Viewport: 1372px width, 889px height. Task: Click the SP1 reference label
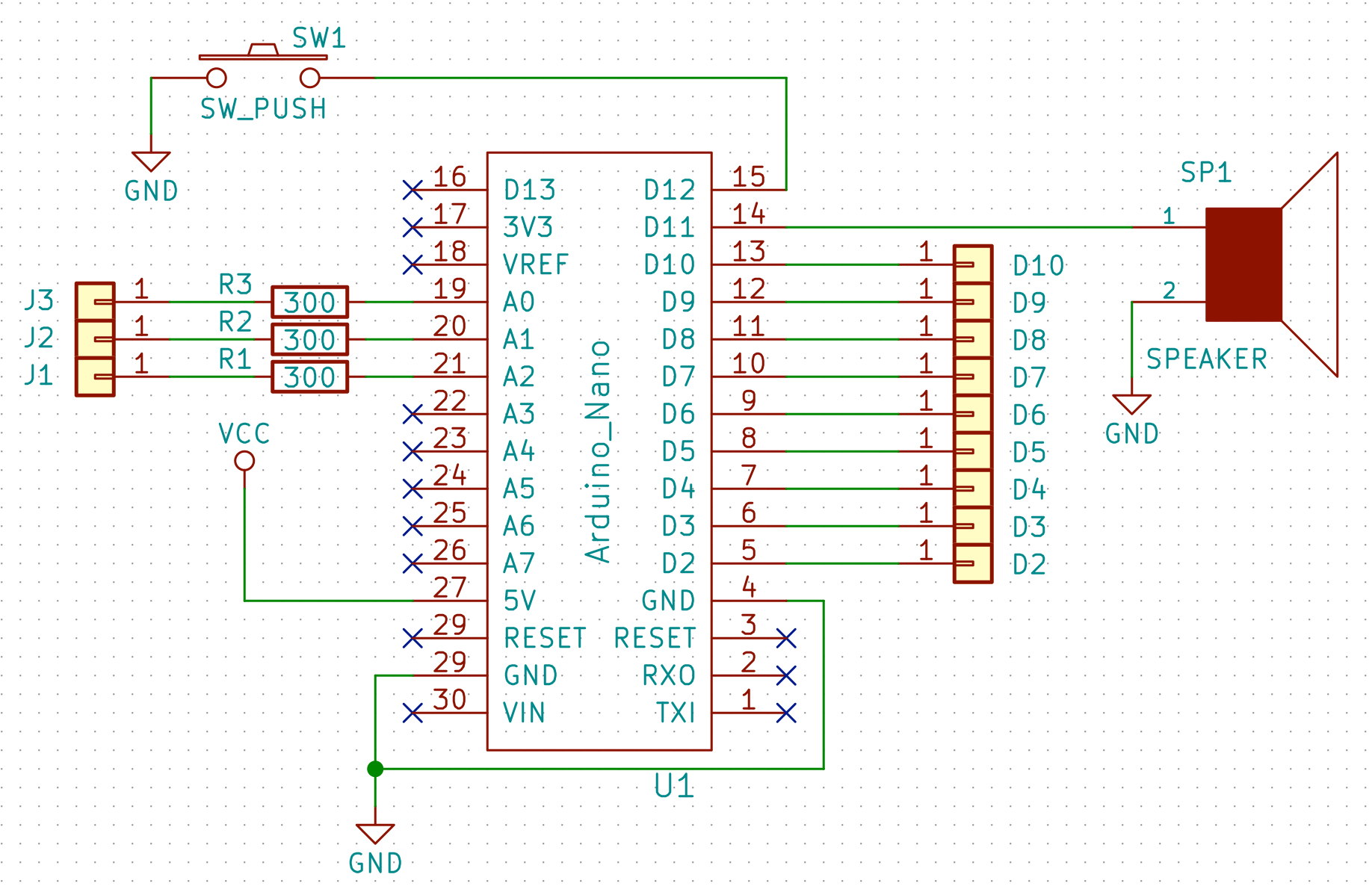1205,173
